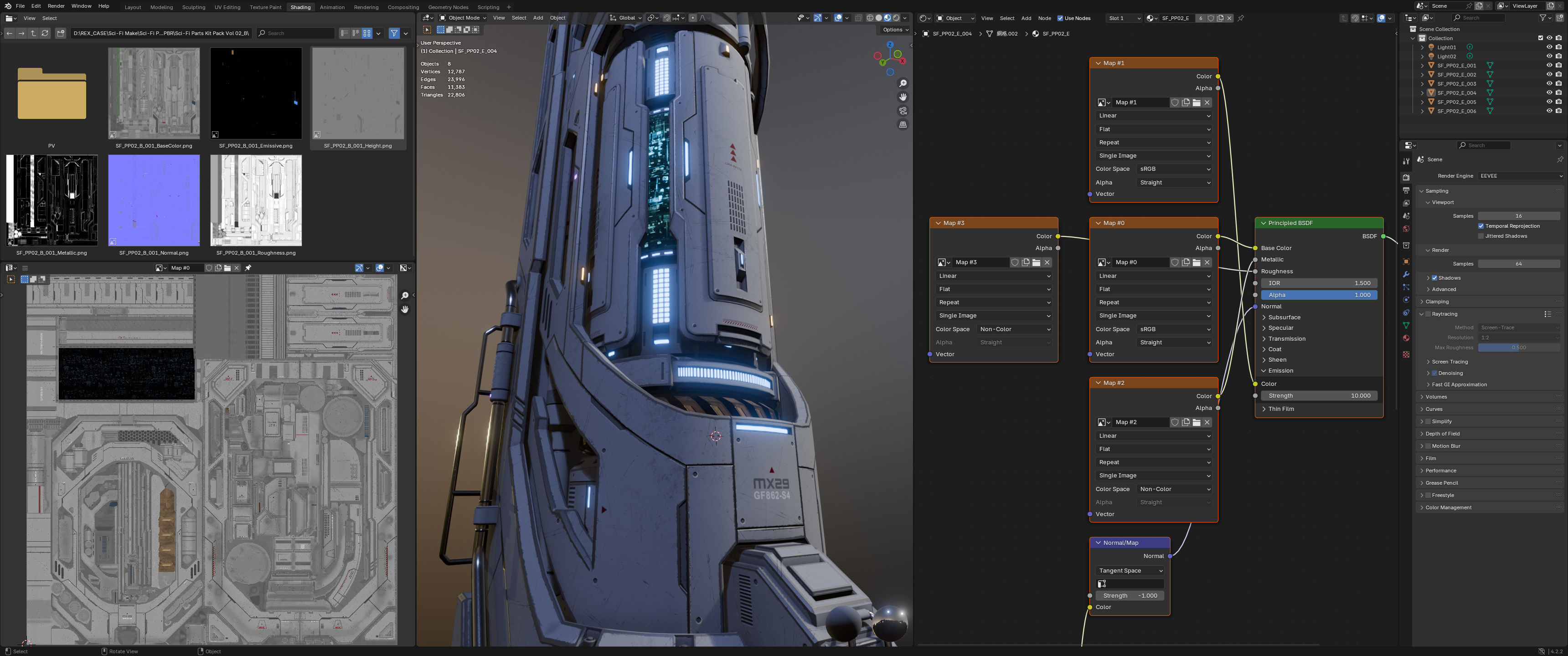This screenshot has height=656, width=1568.
Task: Open Color Space dropdown on Map #2 node
Action: coord(1174,489)
